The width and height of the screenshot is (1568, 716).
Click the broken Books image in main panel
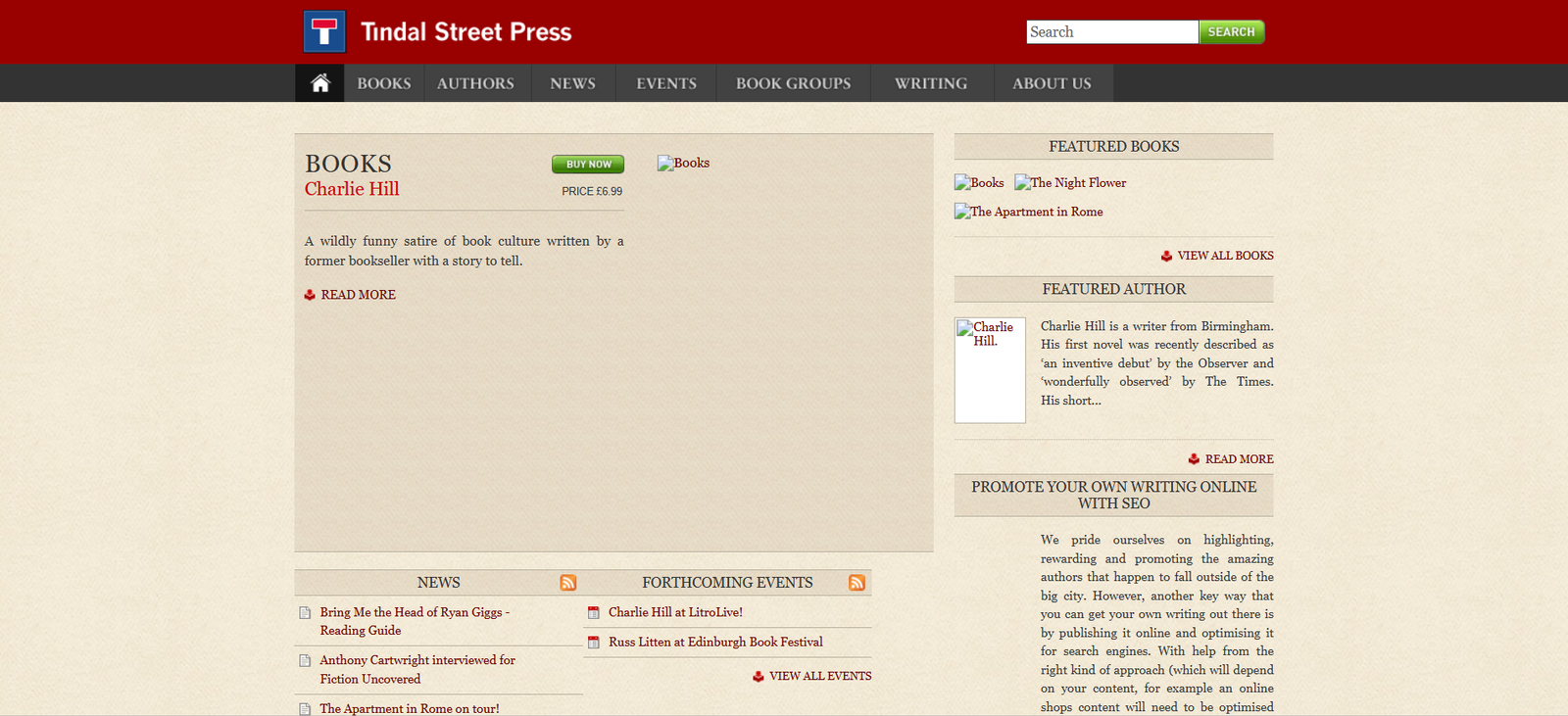pyautogui.click(x=683, y=164)
